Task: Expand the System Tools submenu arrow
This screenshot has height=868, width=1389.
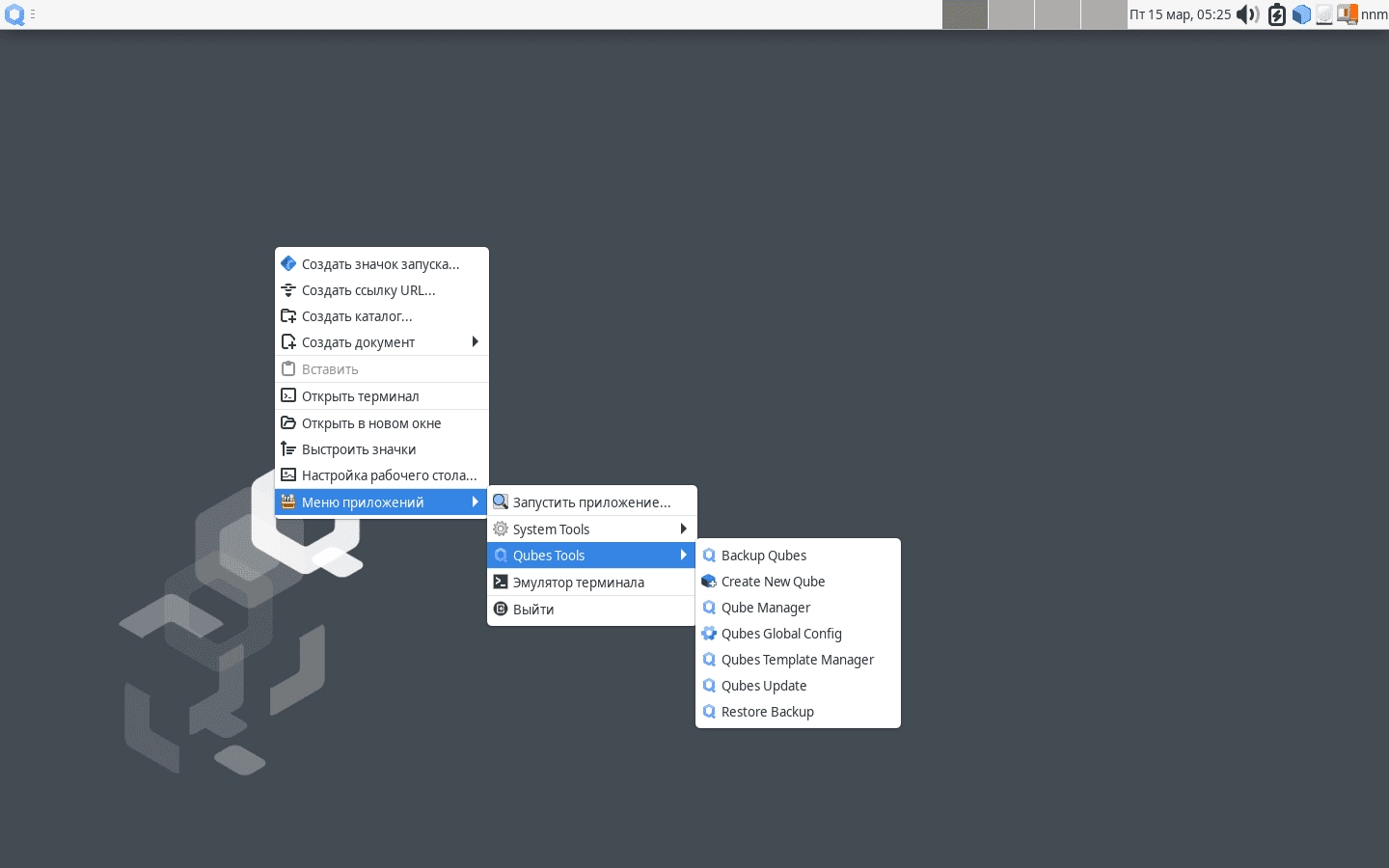Action: coord(683,529)
